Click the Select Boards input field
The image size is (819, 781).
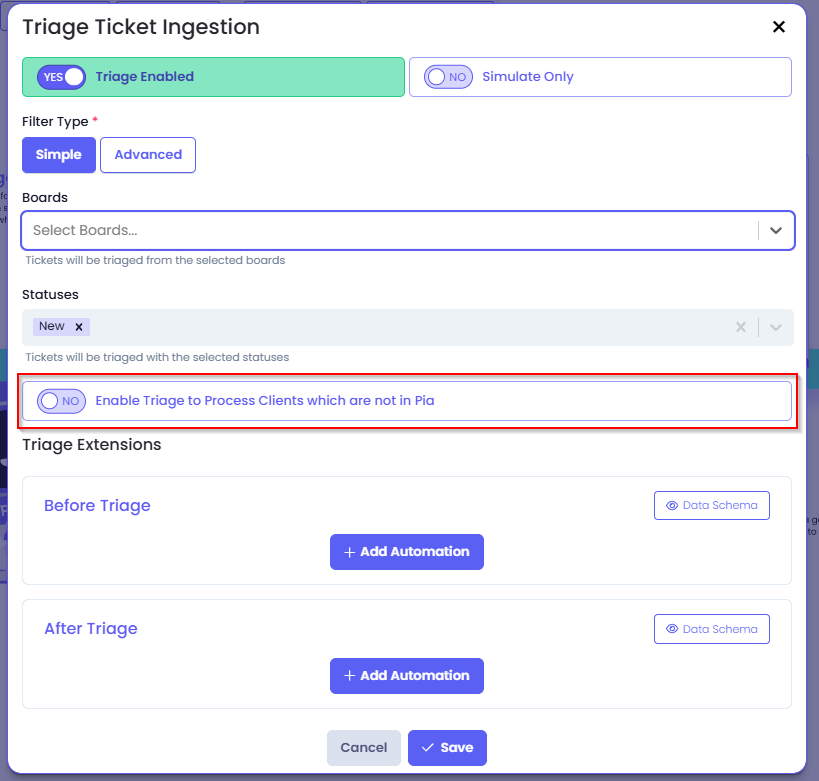pyautogui.click(x=390, y=230)
